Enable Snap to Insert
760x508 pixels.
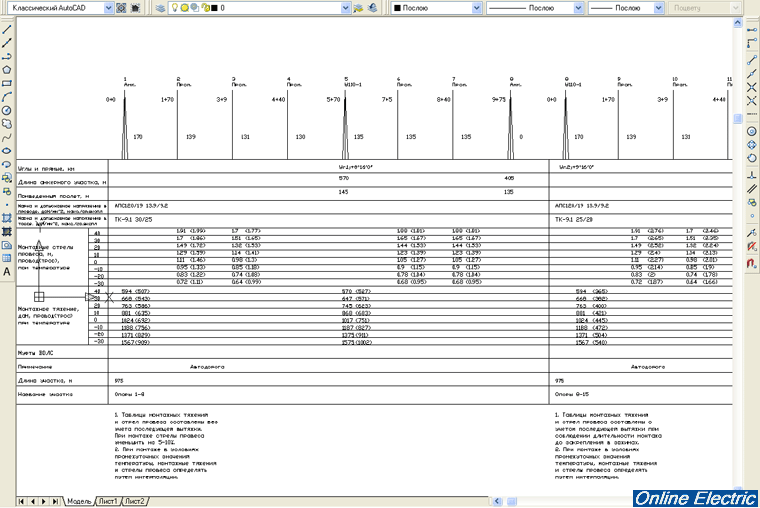click(x=752, y=202)
